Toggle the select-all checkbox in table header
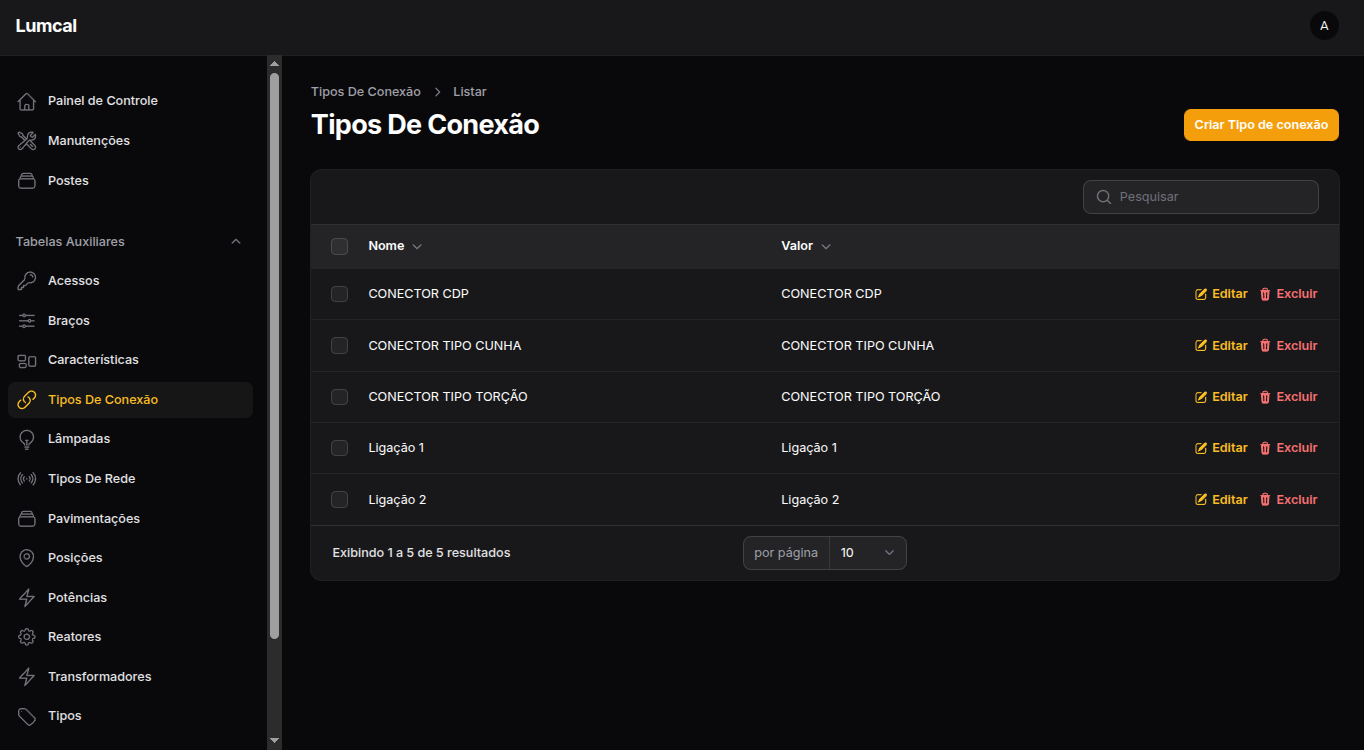Viewport: 1364px width, 750px height. [339, 246]
